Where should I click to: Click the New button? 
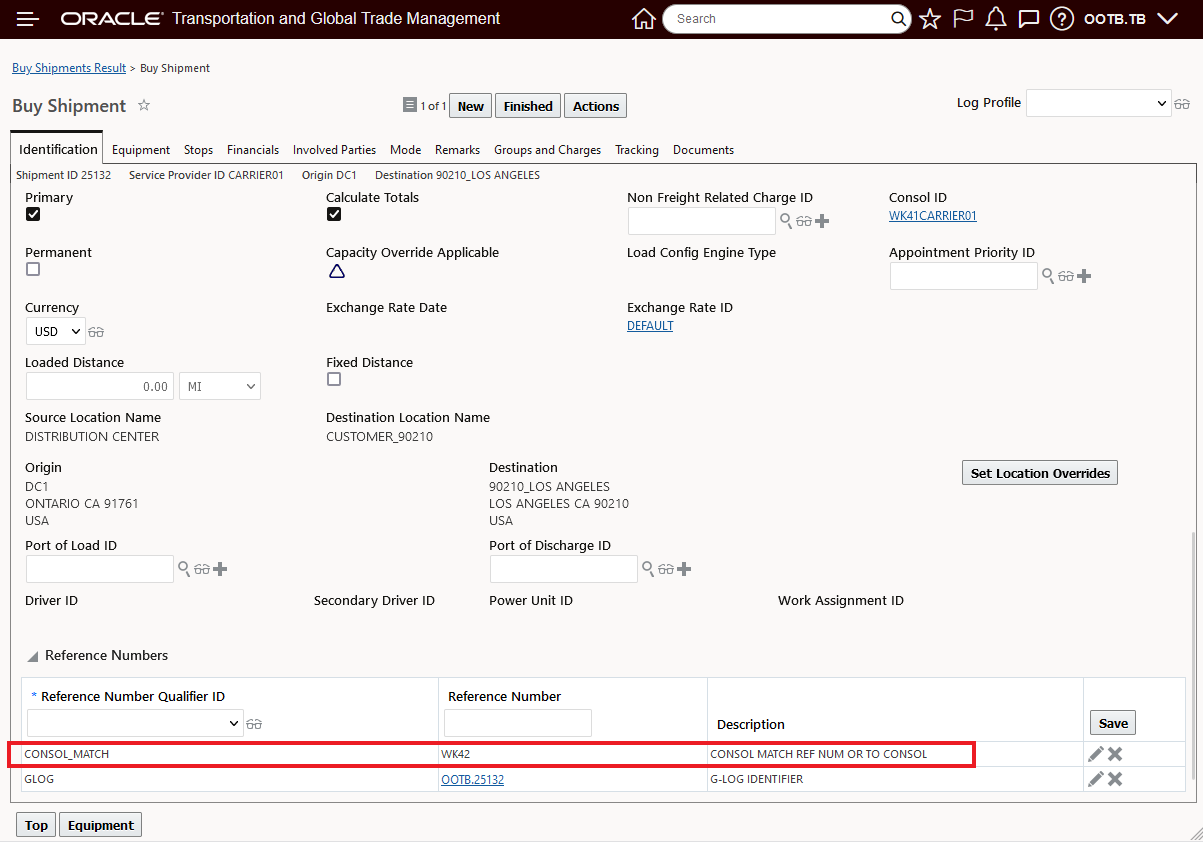coord(471,106)
